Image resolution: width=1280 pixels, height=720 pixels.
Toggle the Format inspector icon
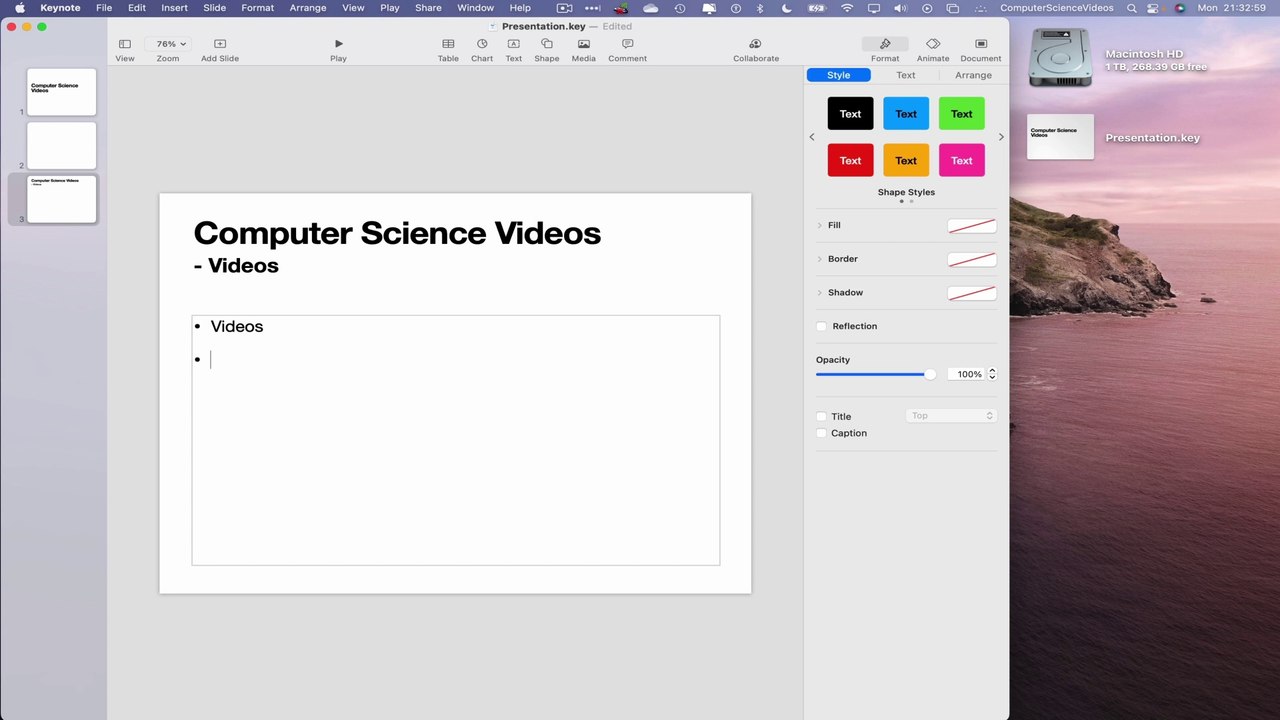coord(885,44)
